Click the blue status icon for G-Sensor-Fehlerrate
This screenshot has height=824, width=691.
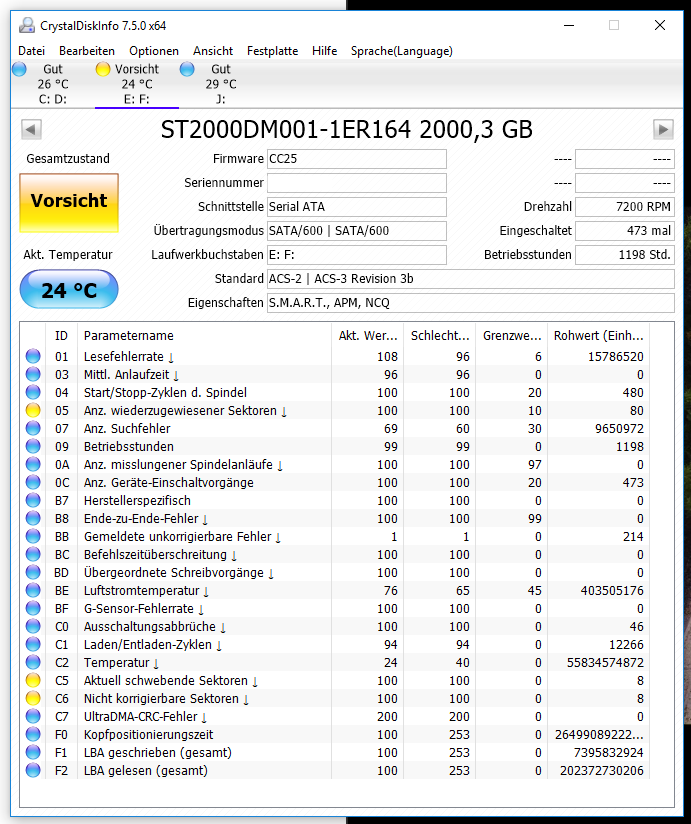click(33, 609)
